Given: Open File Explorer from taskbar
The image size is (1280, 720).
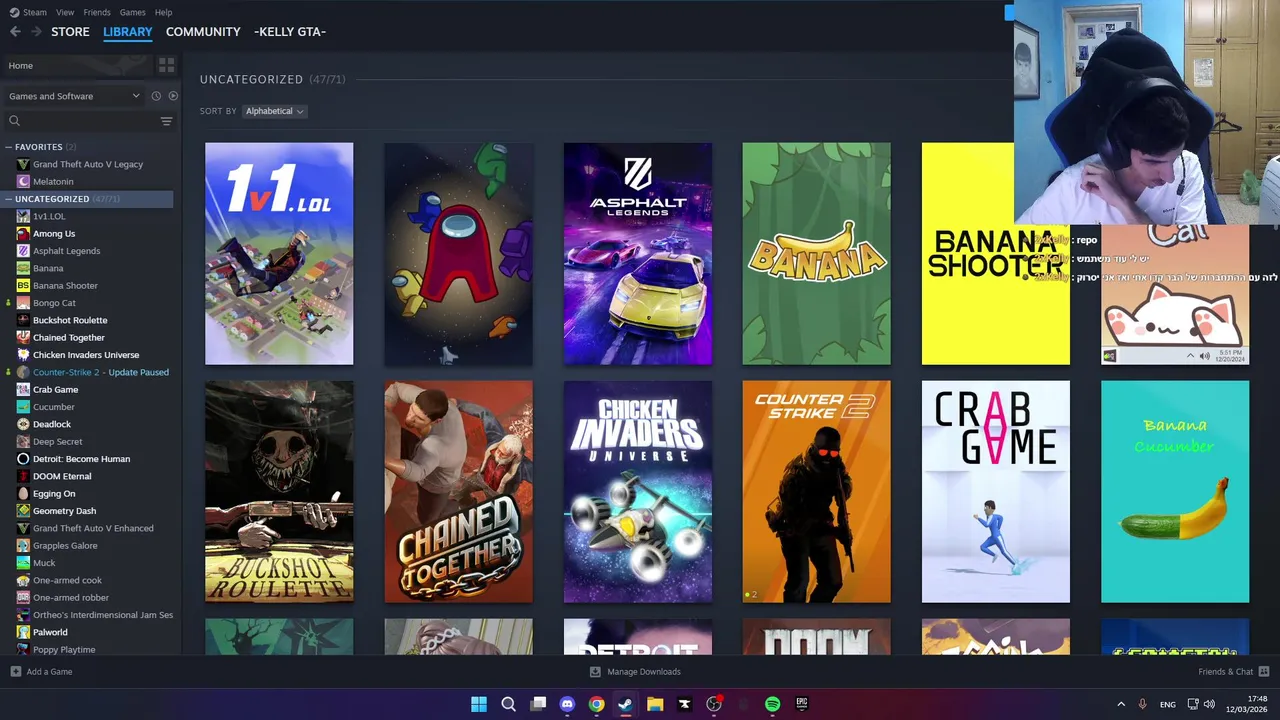Looking at the screenshot, I should click(x=655, y=704).
